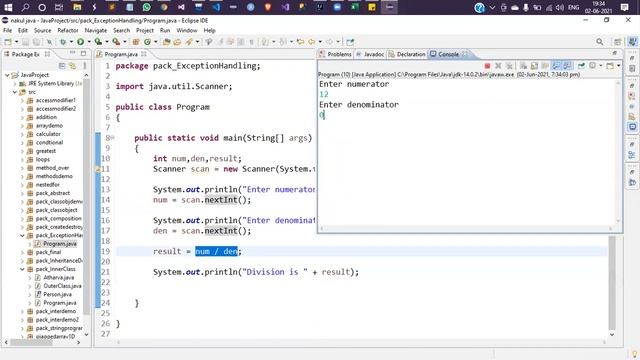Select Person.java in Package Explorer
Image resolution: width=640 pixels, height=360 pixels.
[58, 295]
